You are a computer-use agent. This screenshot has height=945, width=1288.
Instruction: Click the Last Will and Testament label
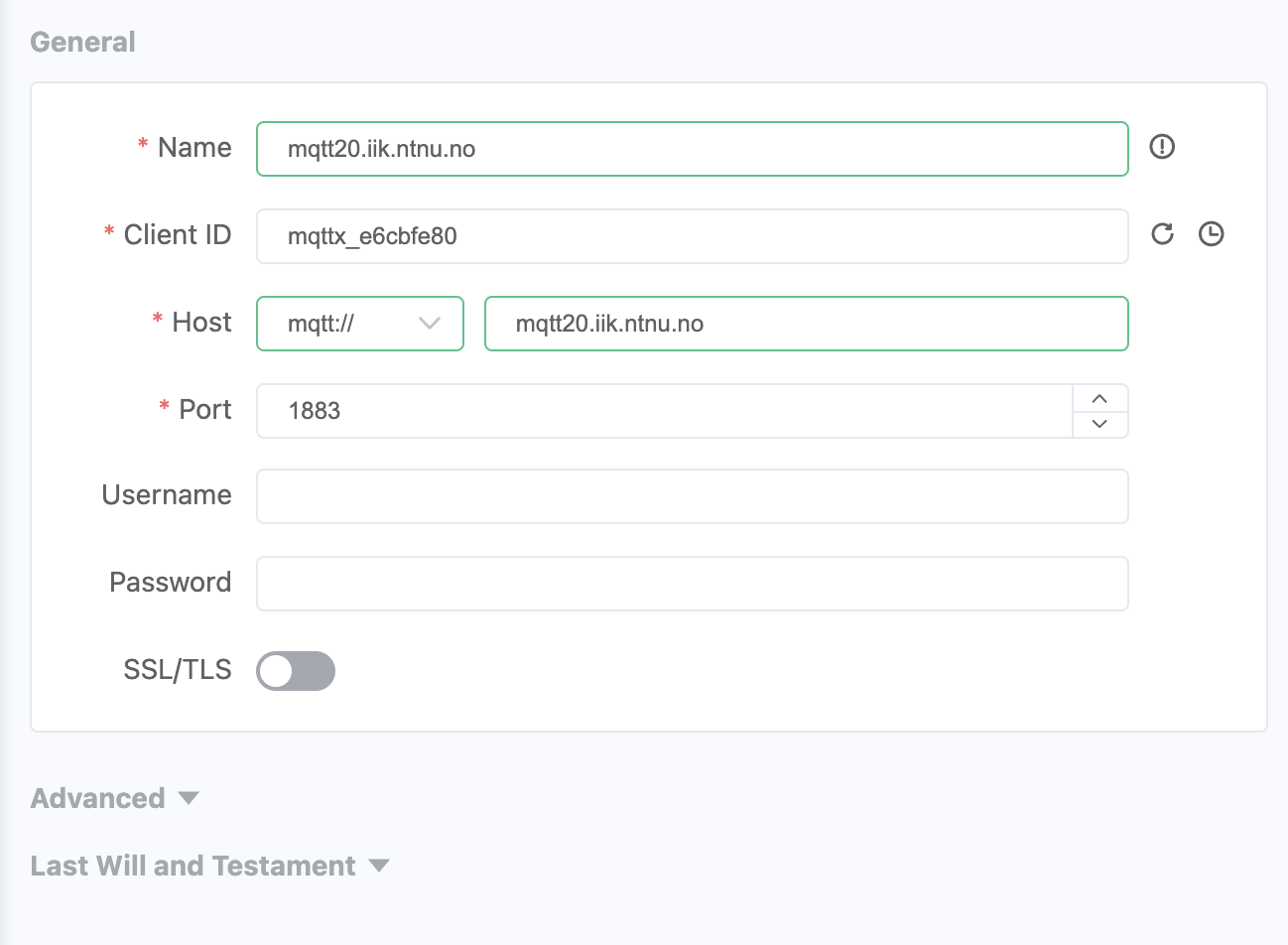pyautogui.click(x=193, y=866)
